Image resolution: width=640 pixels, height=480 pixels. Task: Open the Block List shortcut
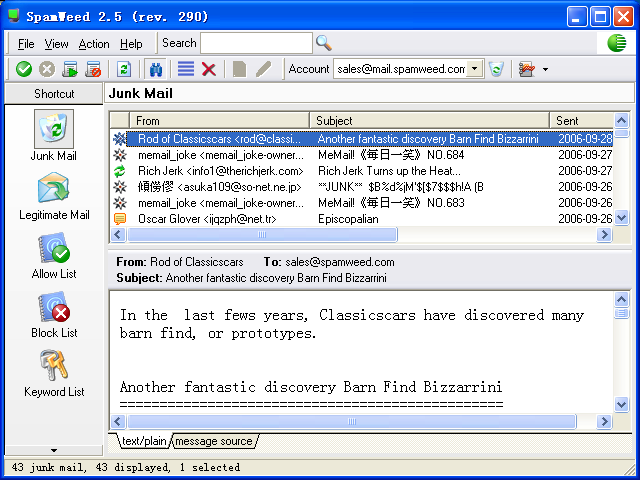(53, 315)
